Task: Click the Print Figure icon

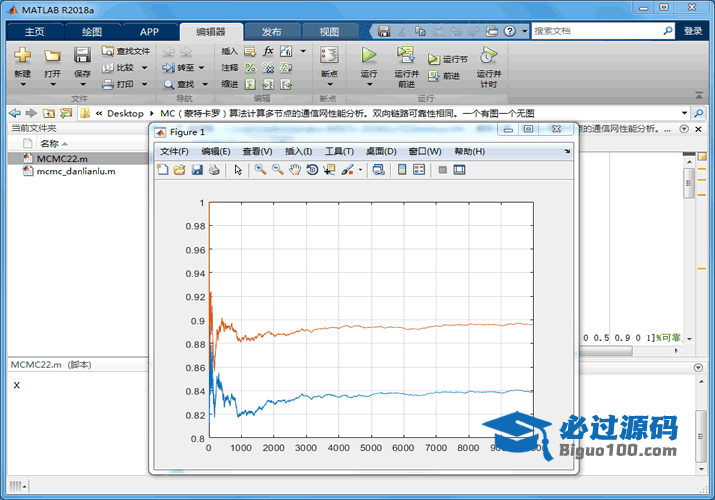Action: [214, 170]
